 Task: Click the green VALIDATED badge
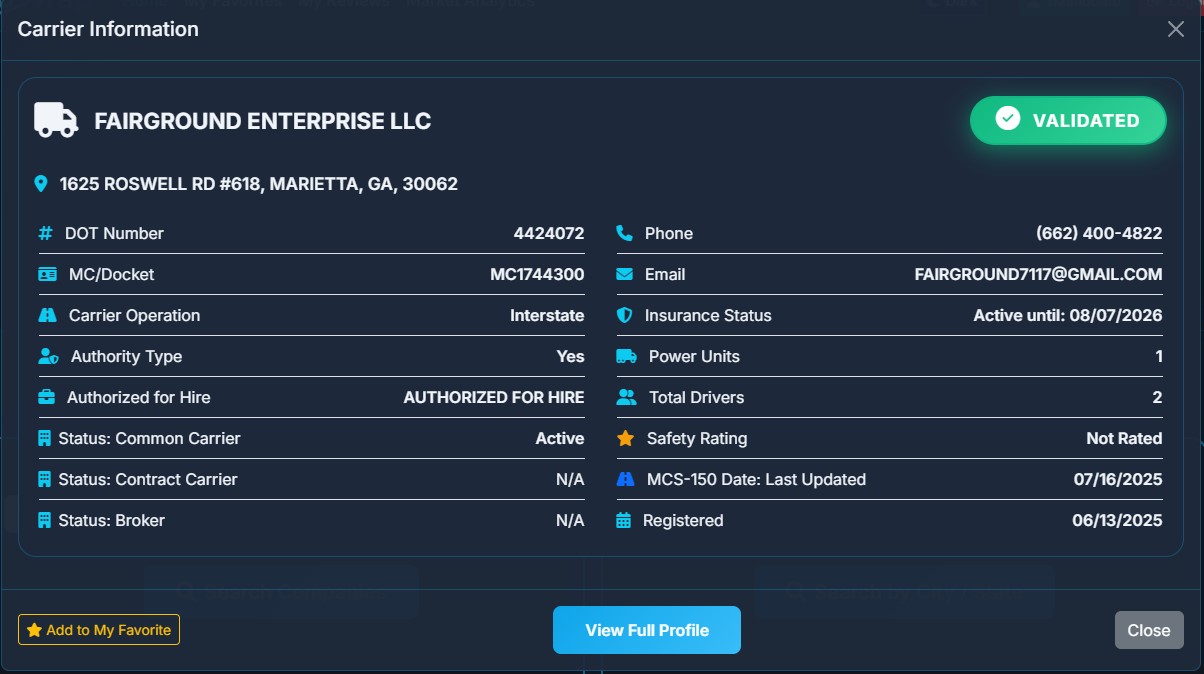click(1068, 120)
